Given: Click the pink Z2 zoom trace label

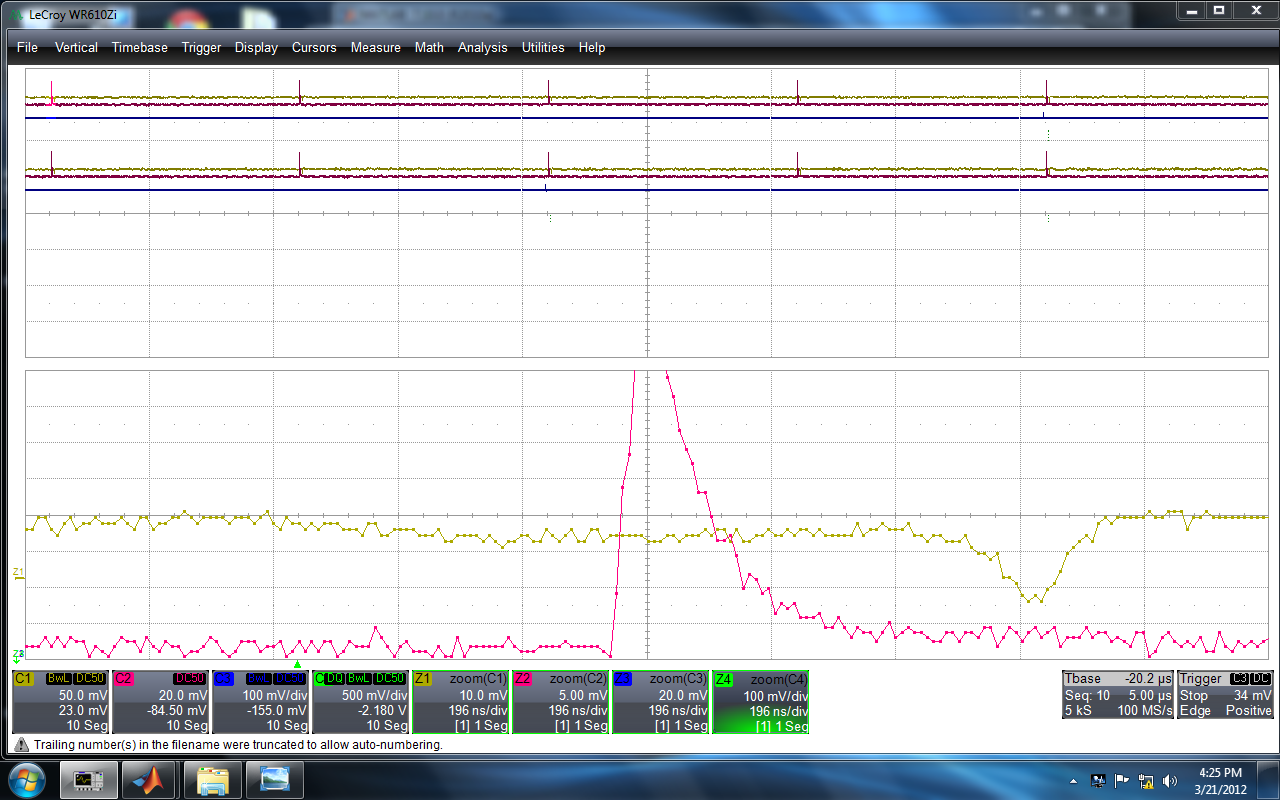Looking at the screenshot, I should pyautogui.click(x=523, y=678).
